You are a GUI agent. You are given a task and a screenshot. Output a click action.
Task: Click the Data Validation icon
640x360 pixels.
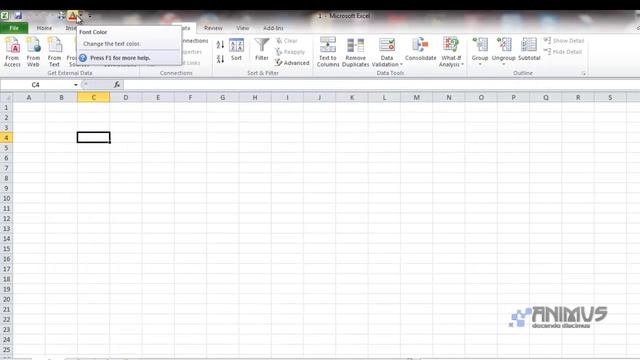(387, 45)
